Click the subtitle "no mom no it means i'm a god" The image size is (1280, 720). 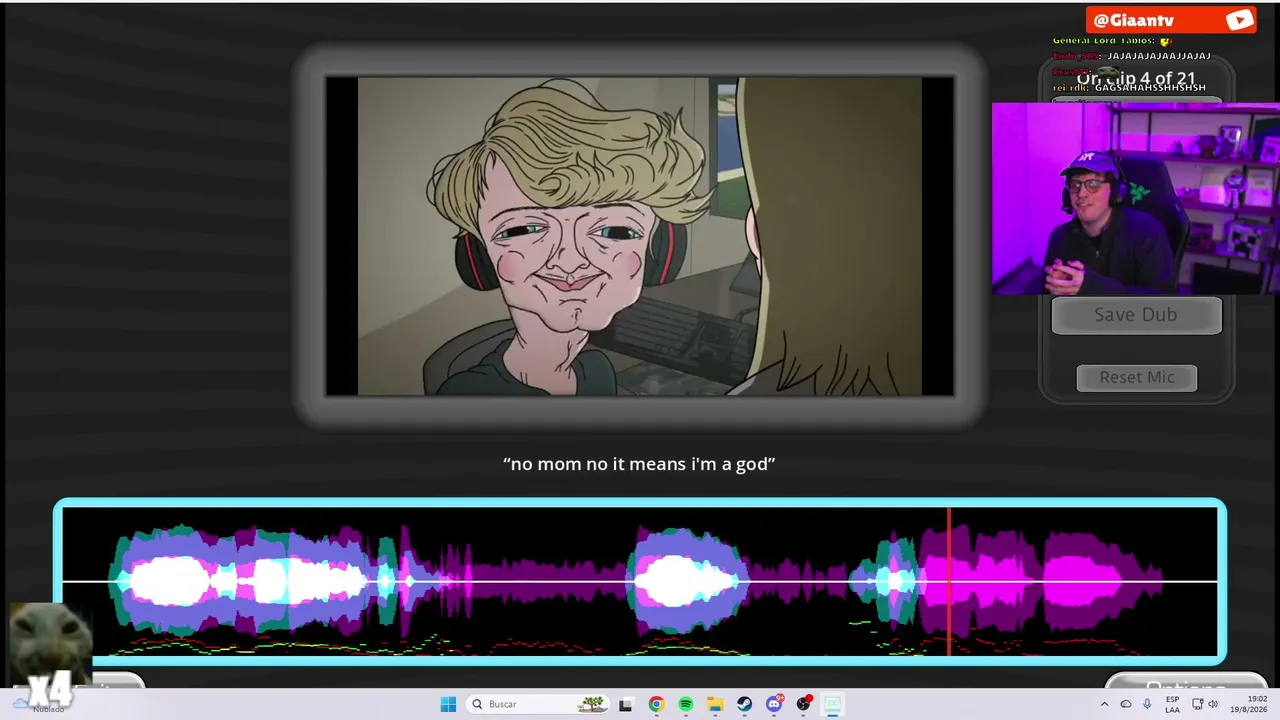(x=639, y=464)
